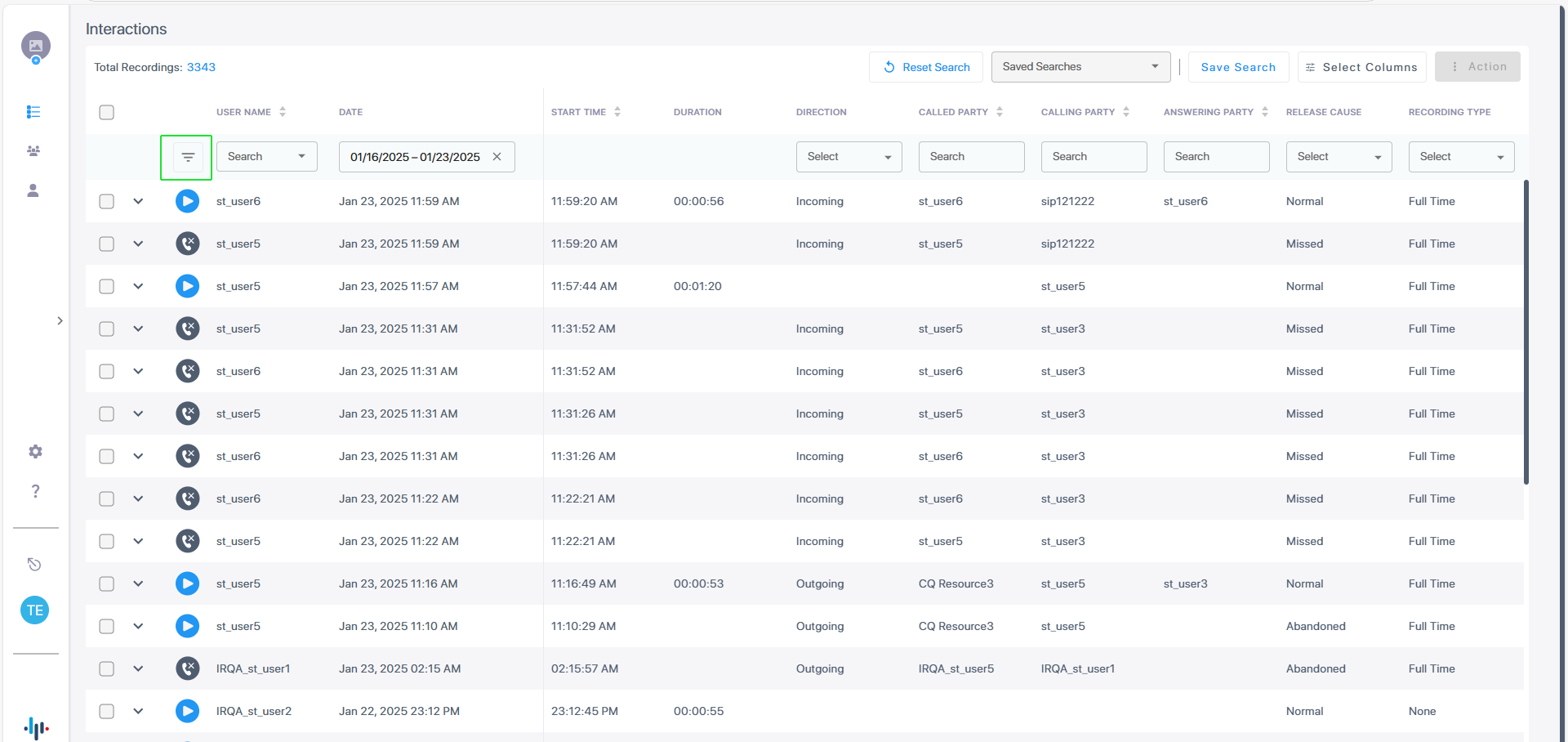Click CQ Resource3 in the 11:16:49 AM row
This screenshot has width=1568, height=742.
click(x=956, y=583)
